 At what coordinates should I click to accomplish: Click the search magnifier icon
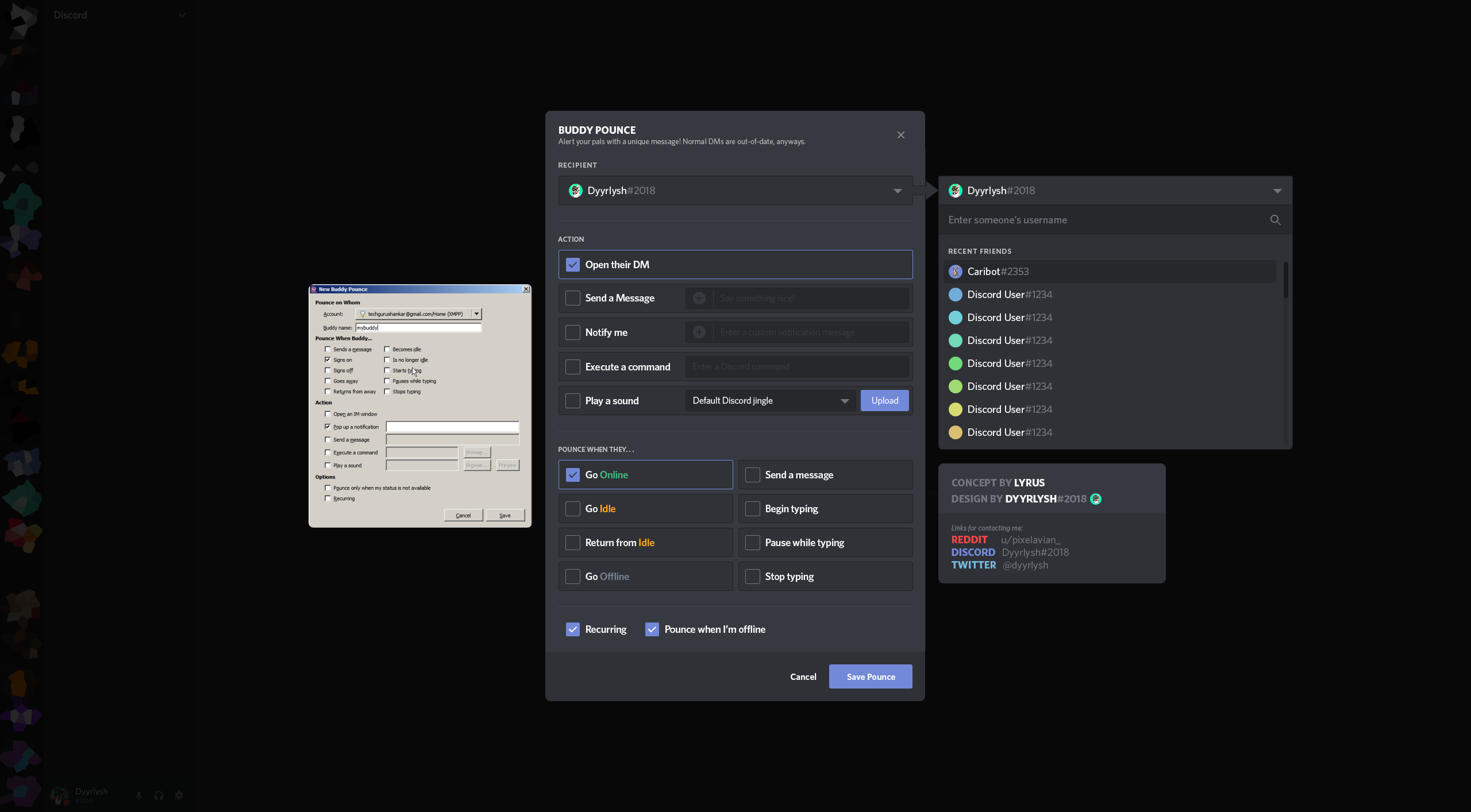tap(1275, 220)
